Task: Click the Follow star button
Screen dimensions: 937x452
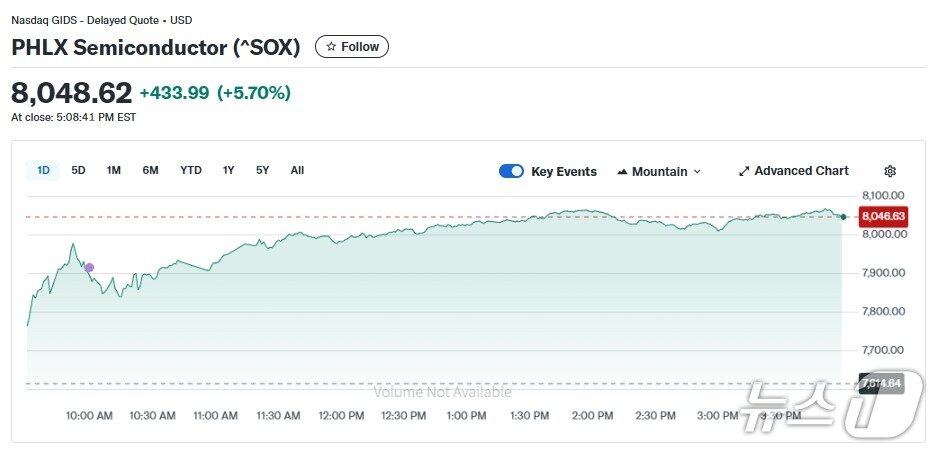Action: (x=352, y=47)
